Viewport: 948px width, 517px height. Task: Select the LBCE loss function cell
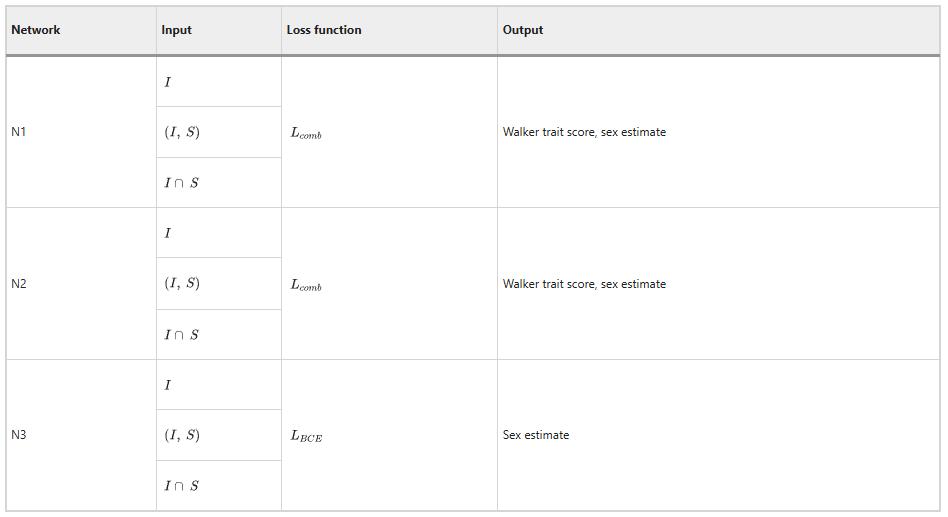(306, 436)
